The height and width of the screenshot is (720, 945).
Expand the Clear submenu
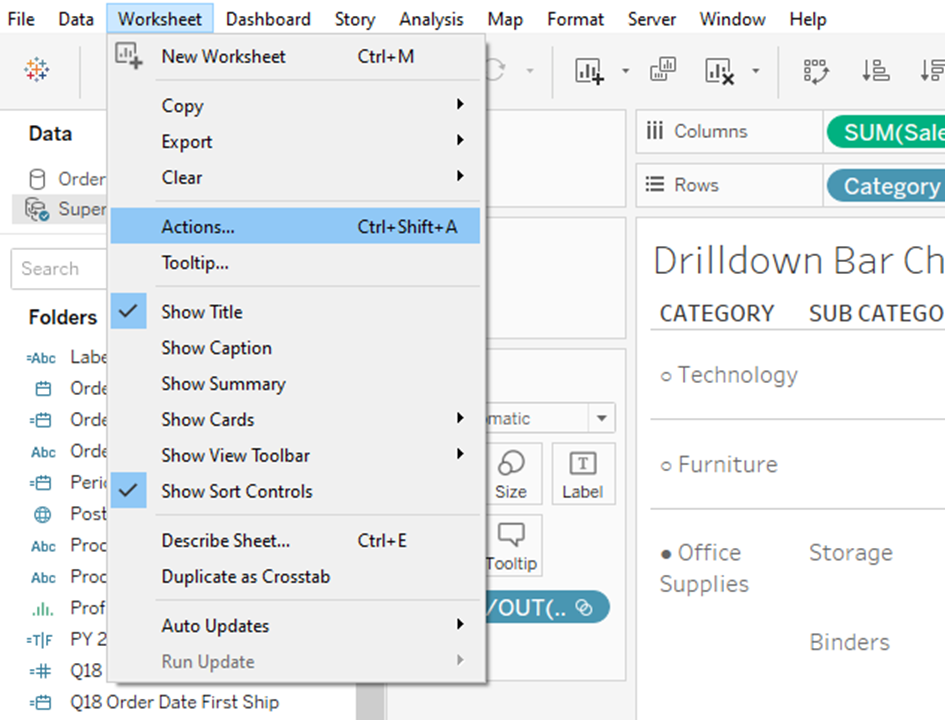pyautogui.click(x=295, y=177)
